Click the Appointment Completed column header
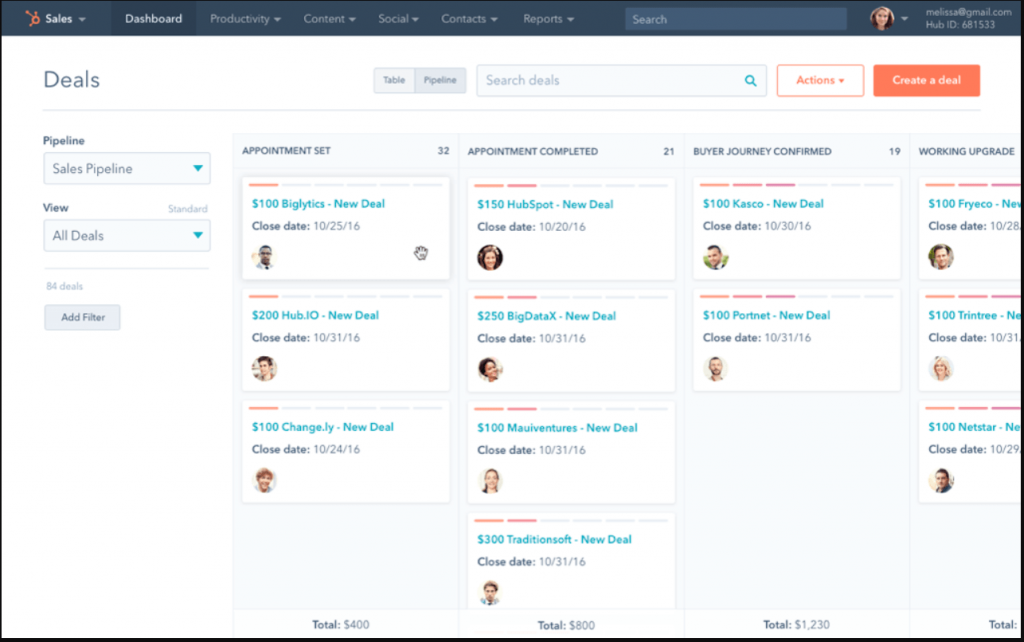Viewport: 1024px width, 642px height. click(x=532, y=152)
